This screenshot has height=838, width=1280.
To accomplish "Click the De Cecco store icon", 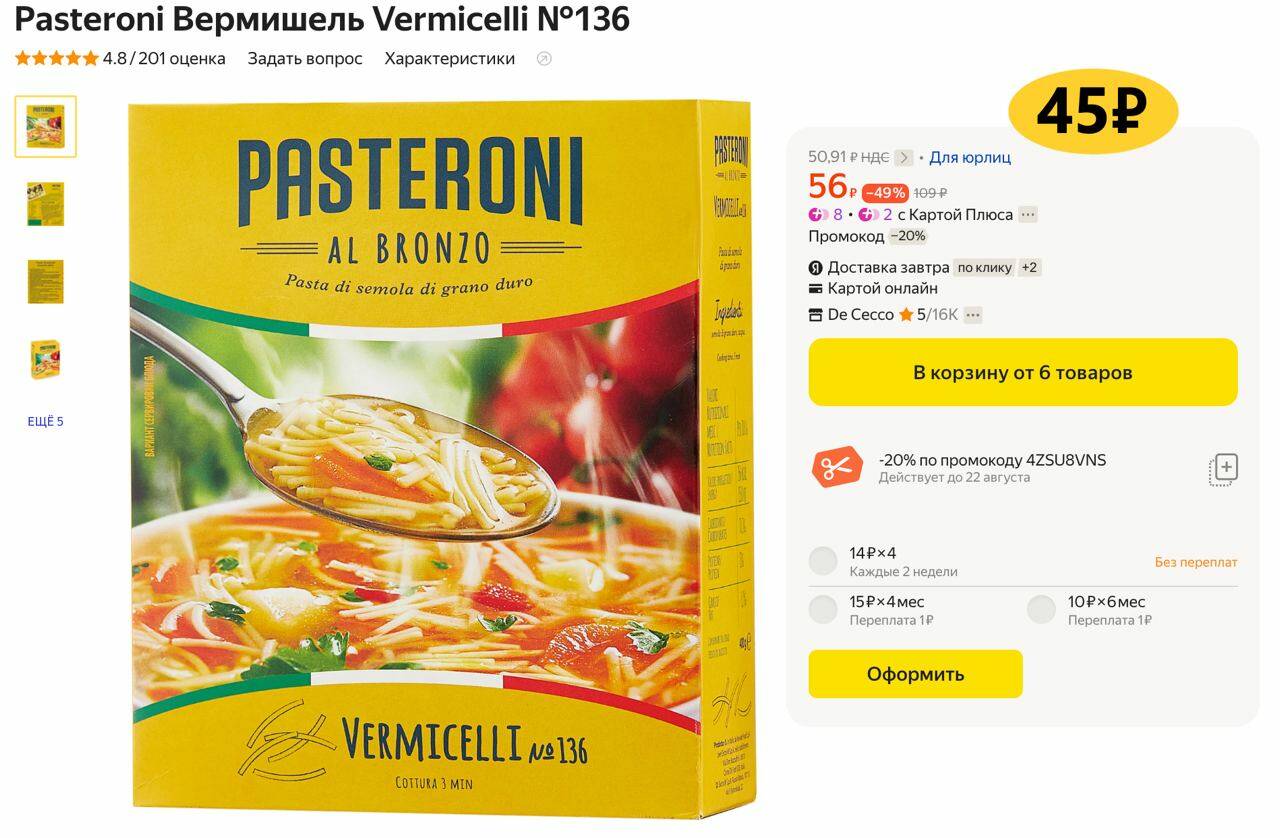I will pyautogui.click(x=815, y=315).
